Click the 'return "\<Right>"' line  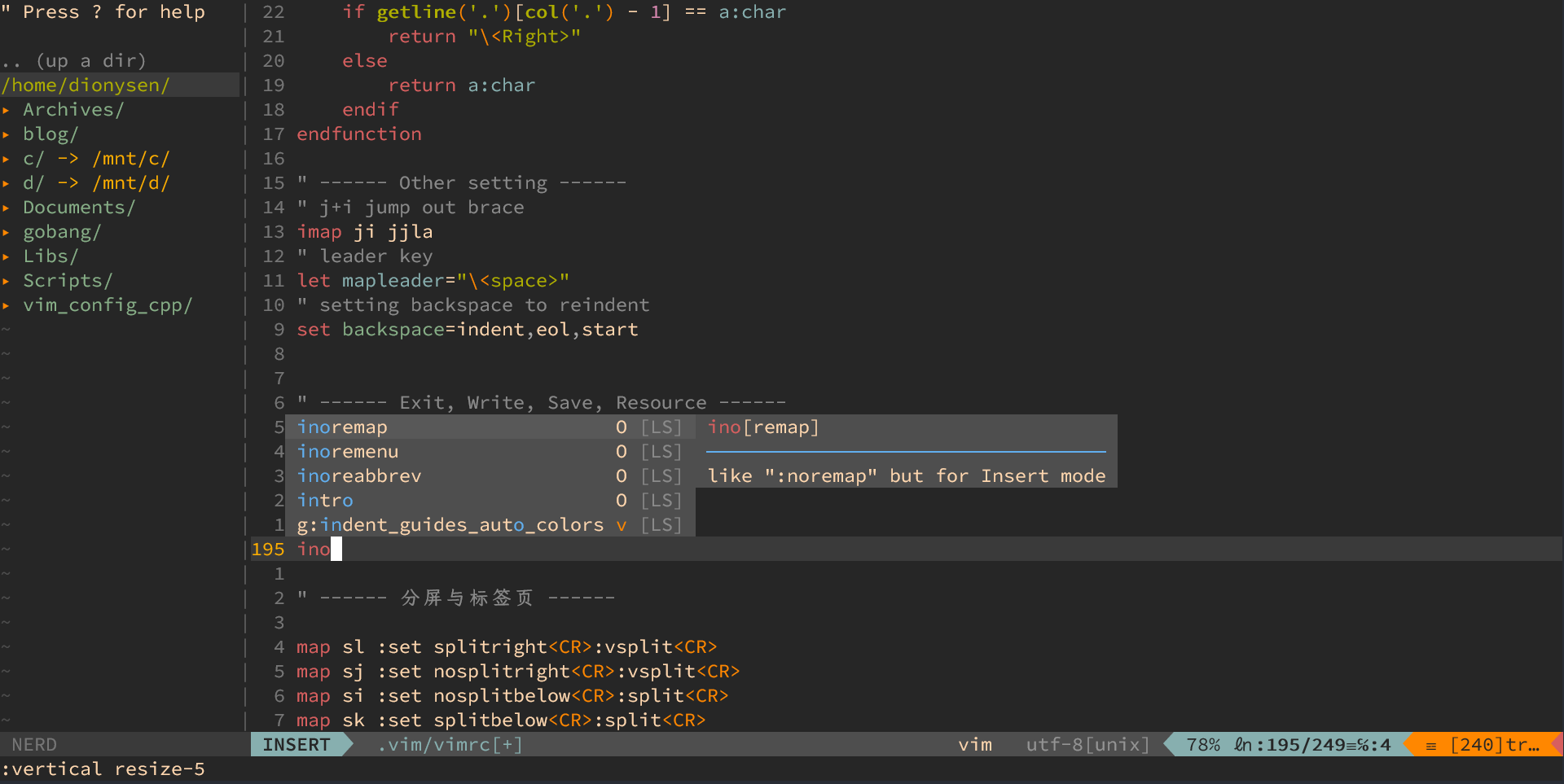coord(485,37)
